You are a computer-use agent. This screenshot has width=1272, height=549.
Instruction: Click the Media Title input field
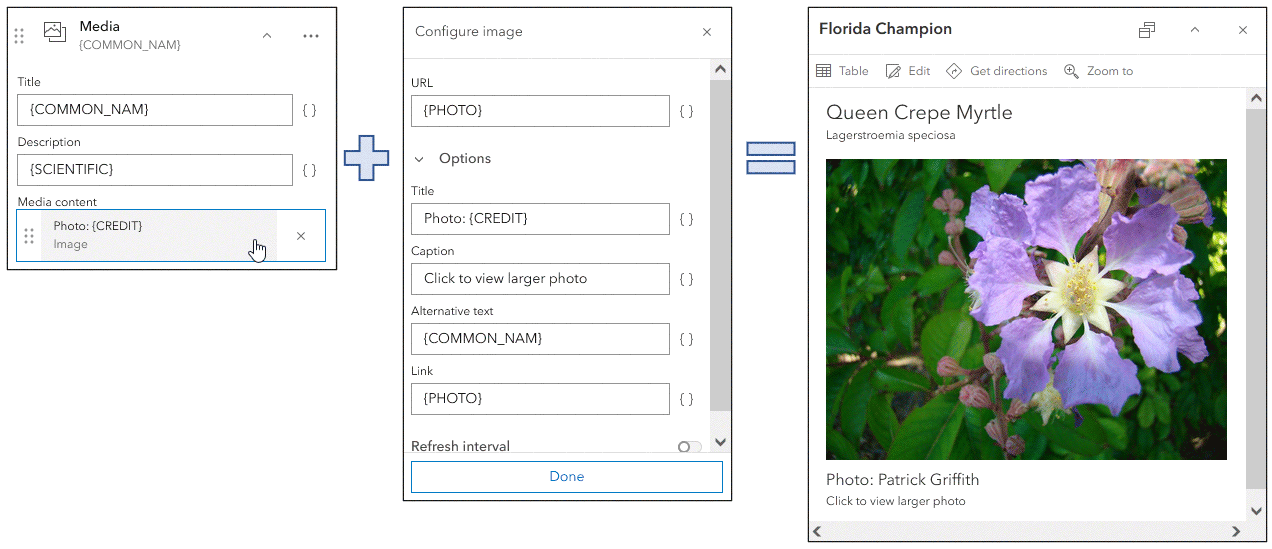154,110
